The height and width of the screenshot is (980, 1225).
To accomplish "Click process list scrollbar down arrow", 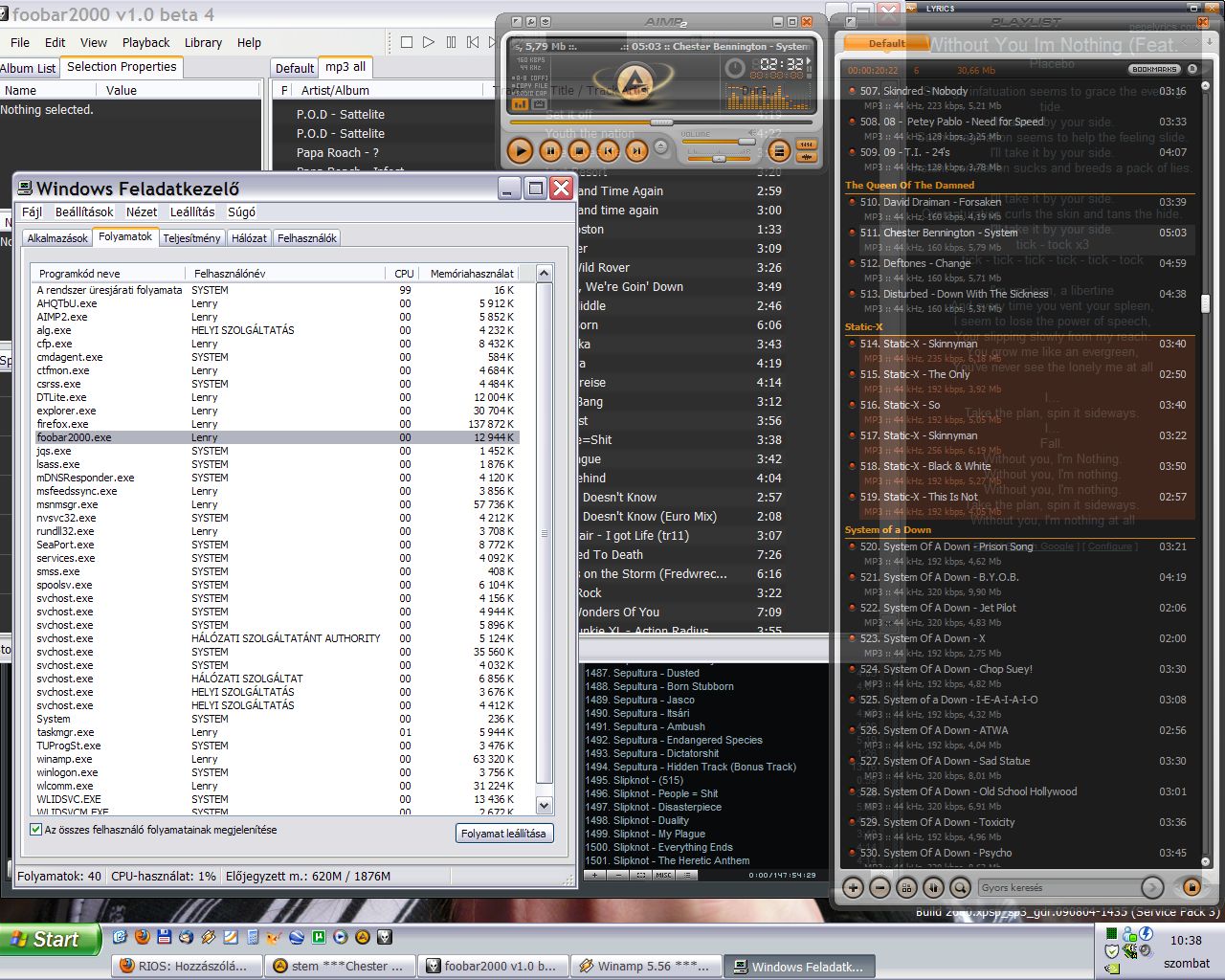I will point(545,806).
